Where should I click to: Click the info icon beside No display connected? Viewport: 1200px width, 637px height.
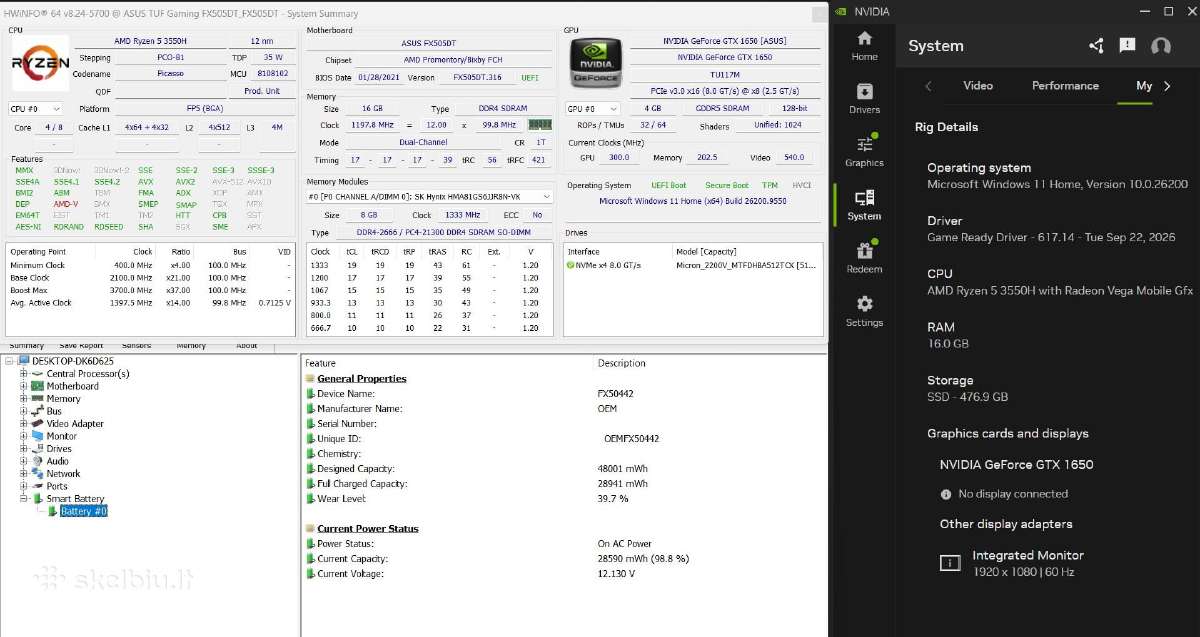946,494
